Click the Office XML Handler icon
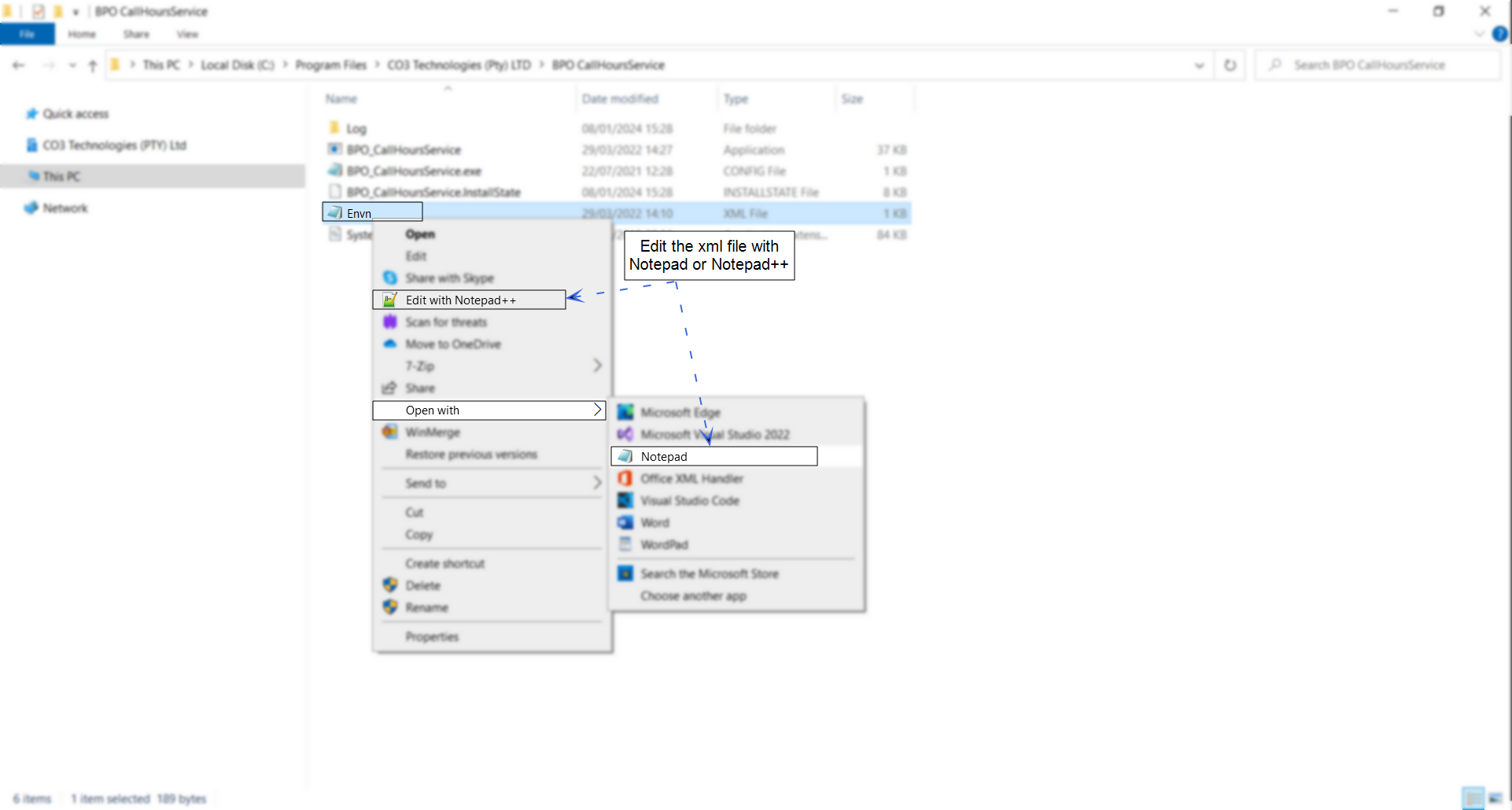This screenshot has width=1512, height=810. 625,478
